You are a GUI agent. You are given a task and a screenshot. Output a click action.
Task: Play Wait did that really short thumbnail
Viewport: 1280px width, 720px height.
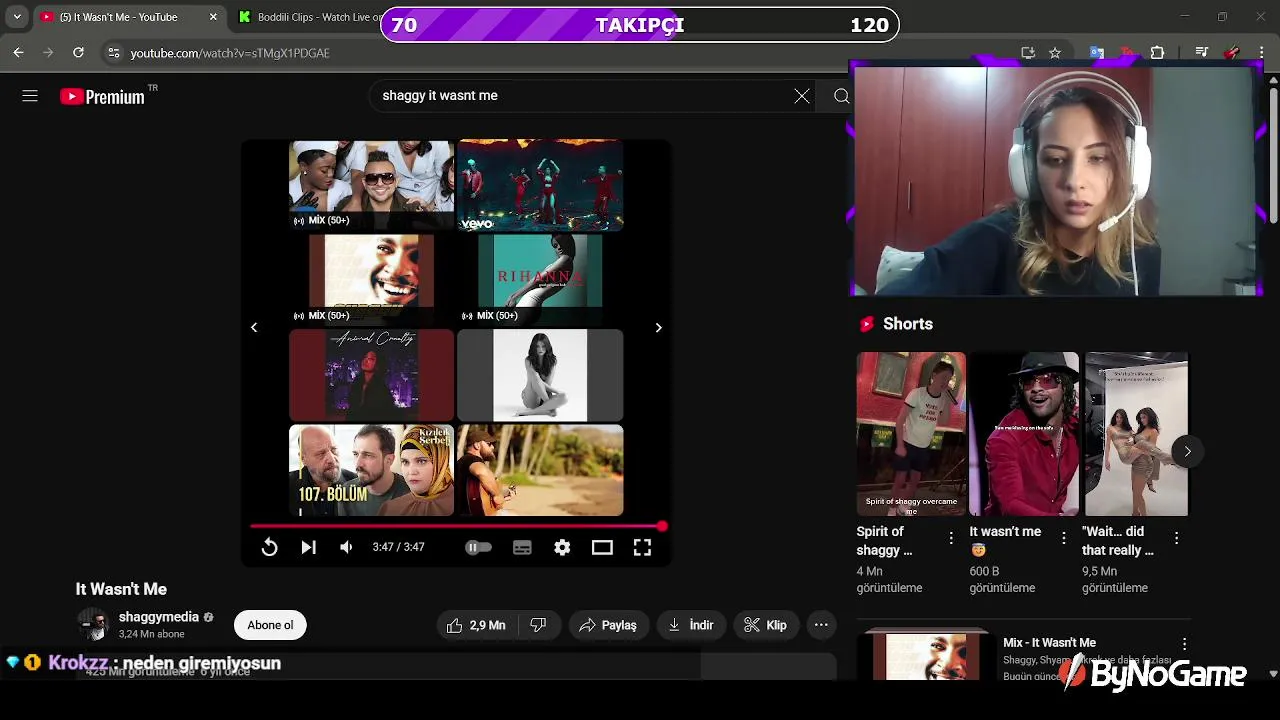coord(1137,434)
